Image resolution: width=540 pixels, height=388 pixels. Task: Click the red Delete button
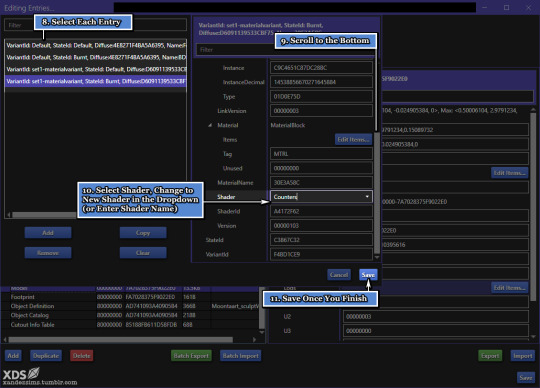[82, 356]
